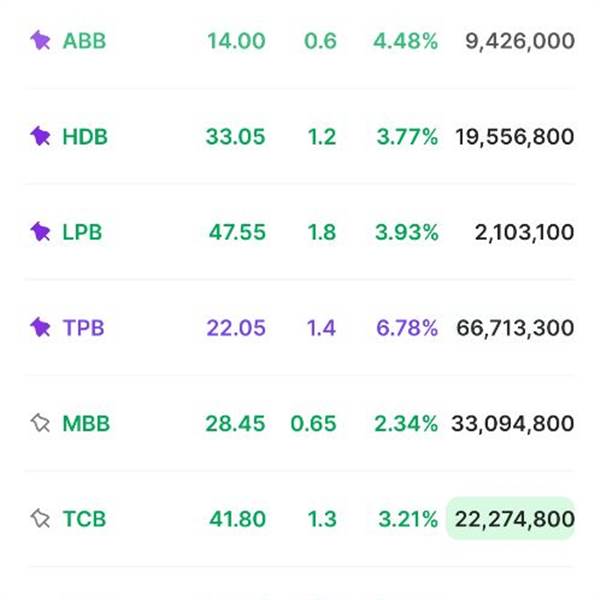The height and width of the screenshot is (600, 600).
Task: Unpin the HDB stock pin icon
Action: [40, 136]
